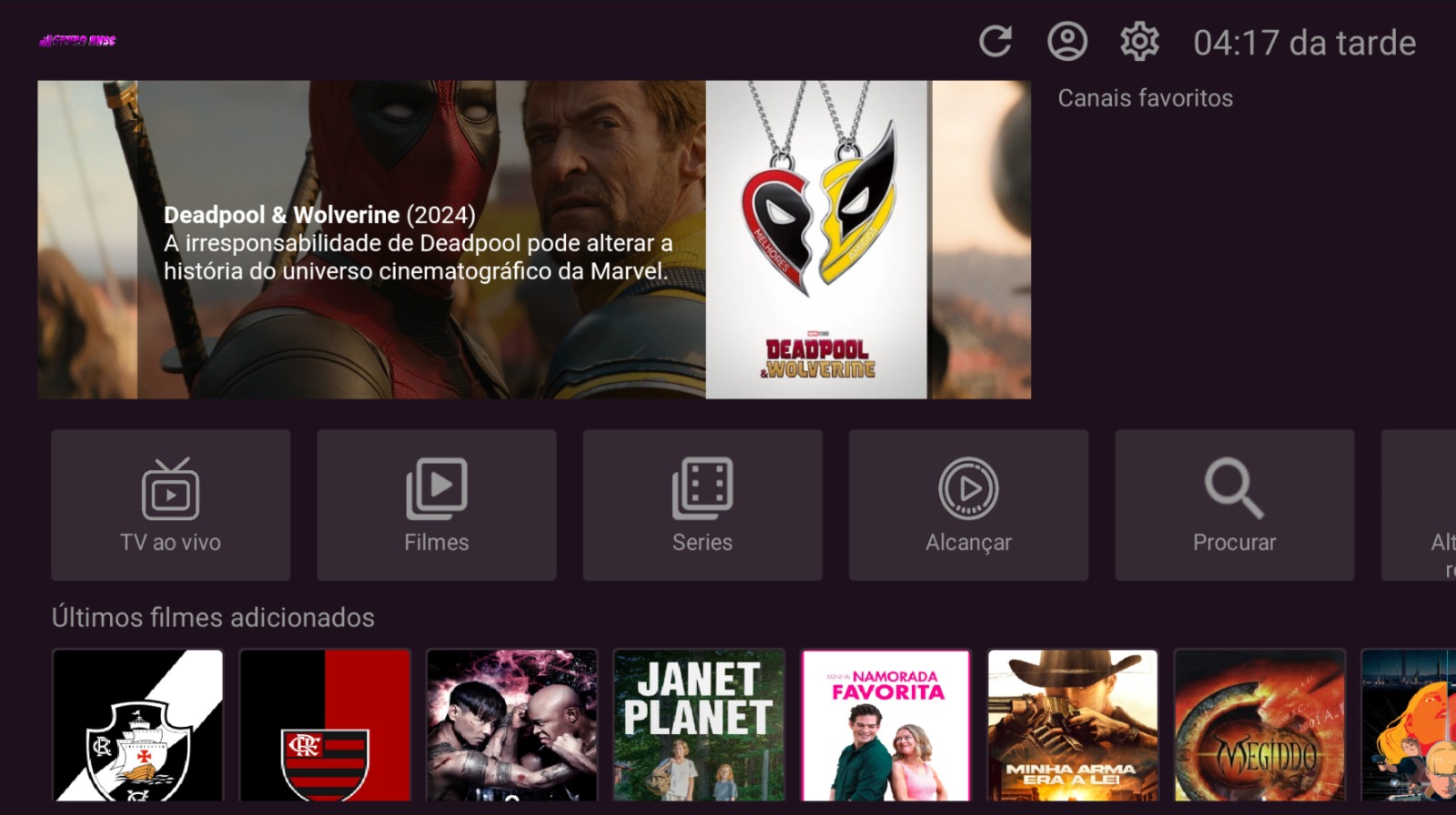Select the Minha Namorada Favorita poster
Viewport: 1456px width, 815px height.
(x=885, y=725)
